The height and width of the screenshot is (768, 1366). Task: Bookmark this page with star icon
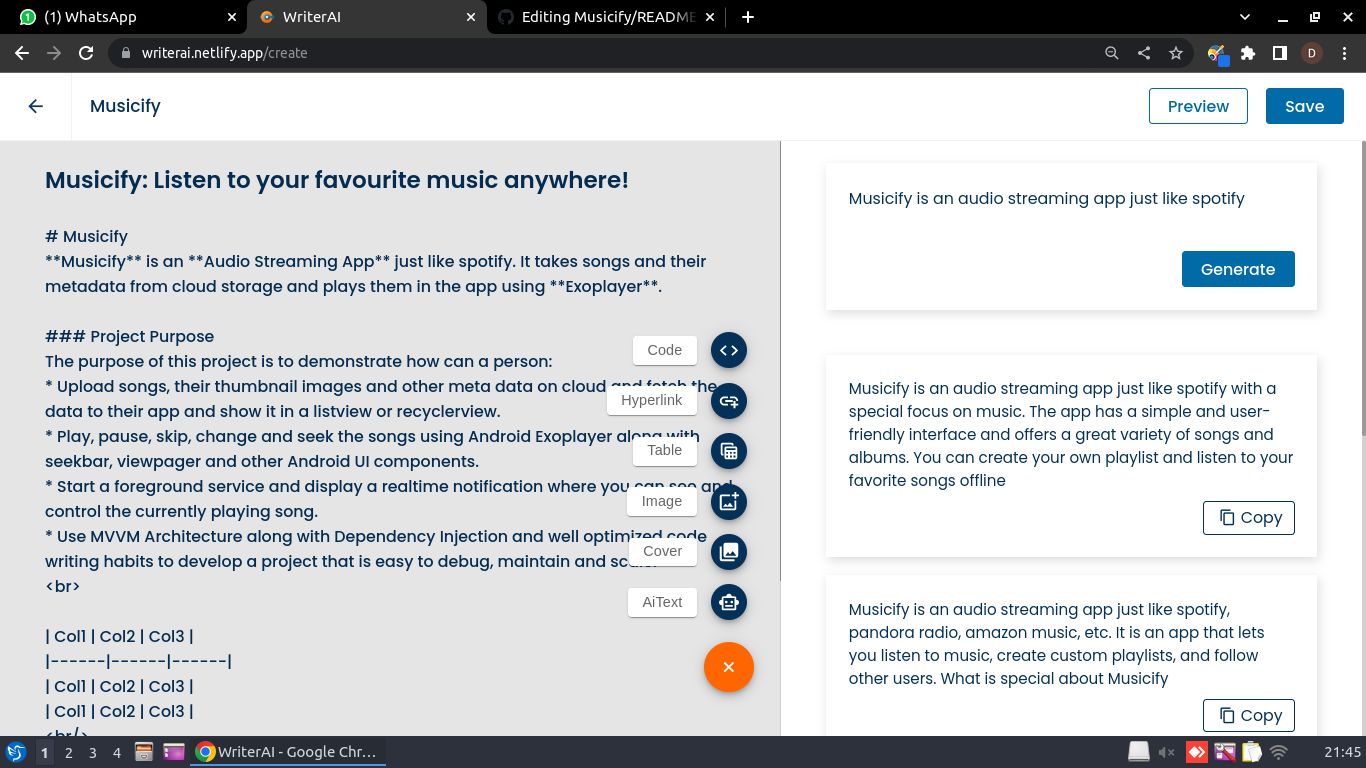point(1176,53)
